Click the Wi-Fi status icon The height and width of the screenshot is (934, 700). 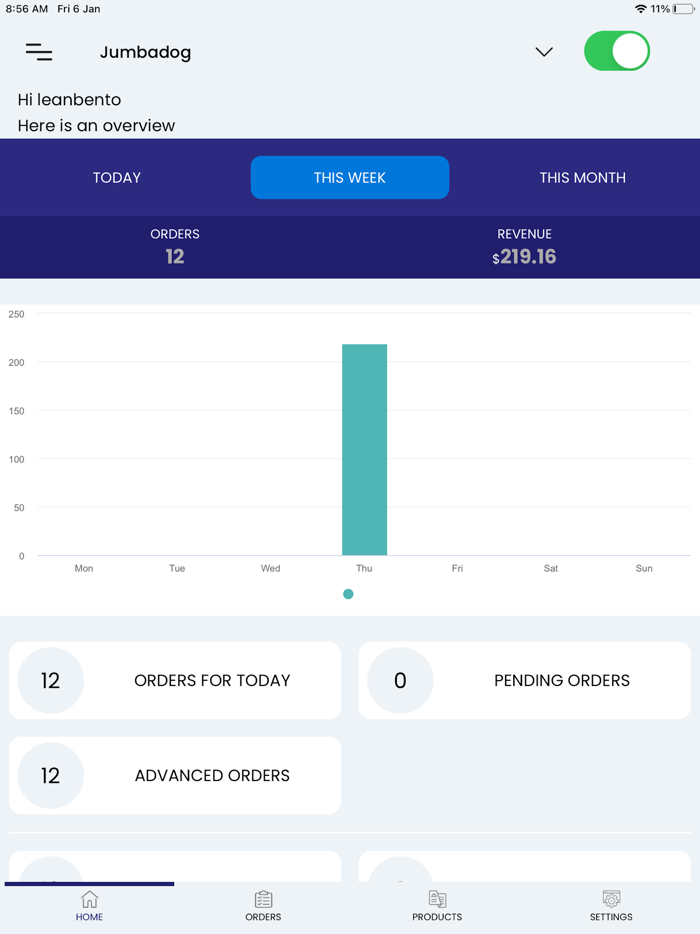[640, 9]
